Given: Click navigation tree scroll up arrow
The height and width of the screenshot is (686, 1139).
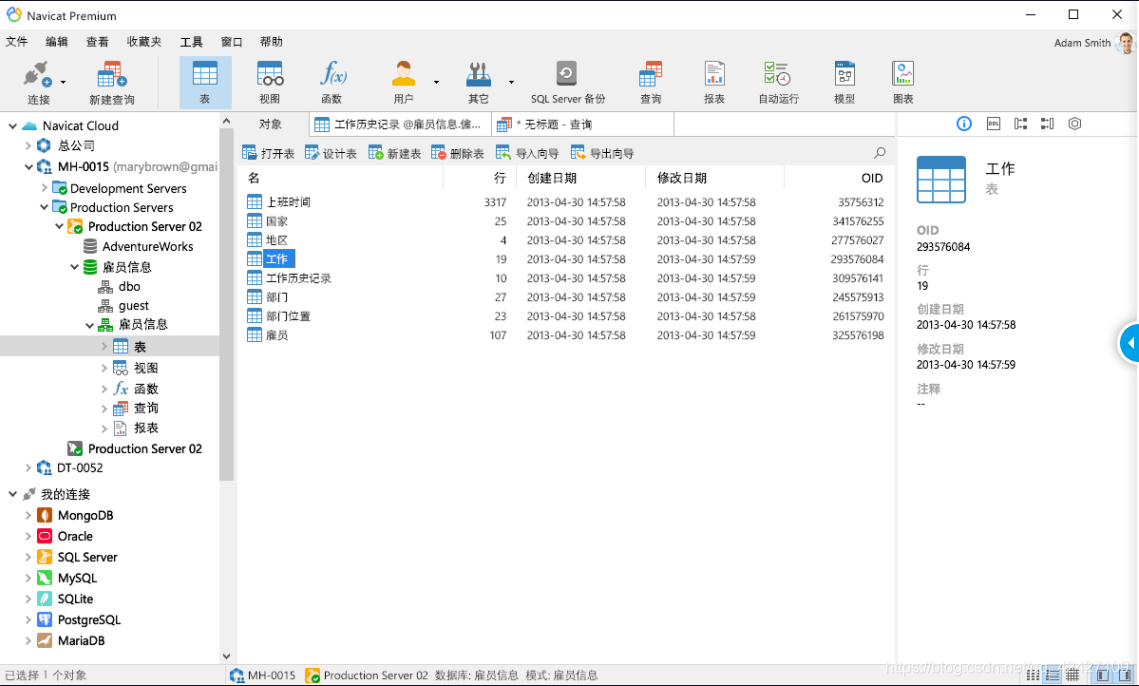Looking at the screenshot, I should pos(227,121).
